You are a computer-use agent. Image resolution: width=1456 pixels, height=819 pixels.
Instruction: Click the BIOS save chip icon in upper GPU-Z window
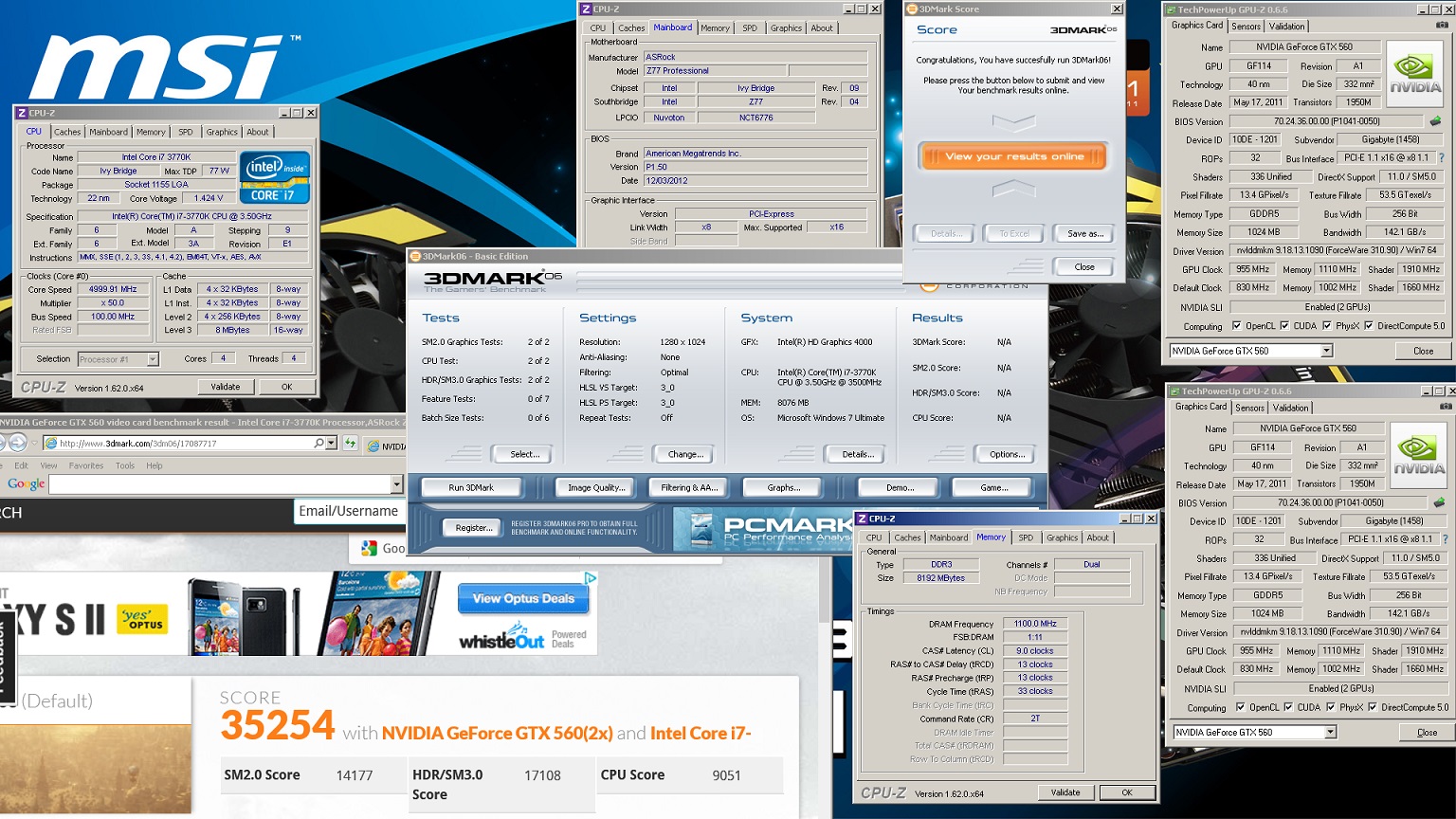[x=1435, y=121]
